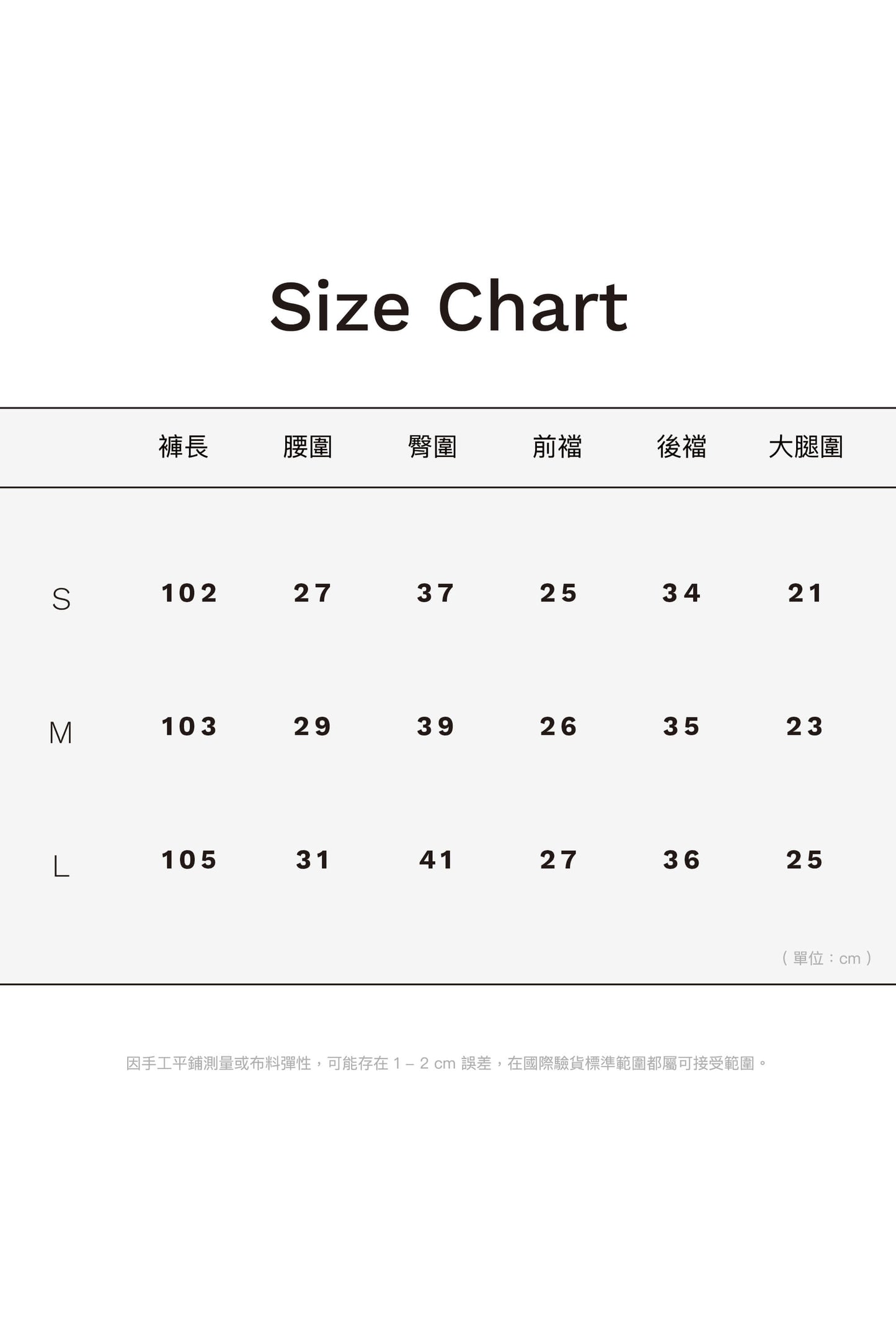This screenshot has height=1343, width=896.
Task: Click the 大腿圍 column header
Action: click(805, 446)
